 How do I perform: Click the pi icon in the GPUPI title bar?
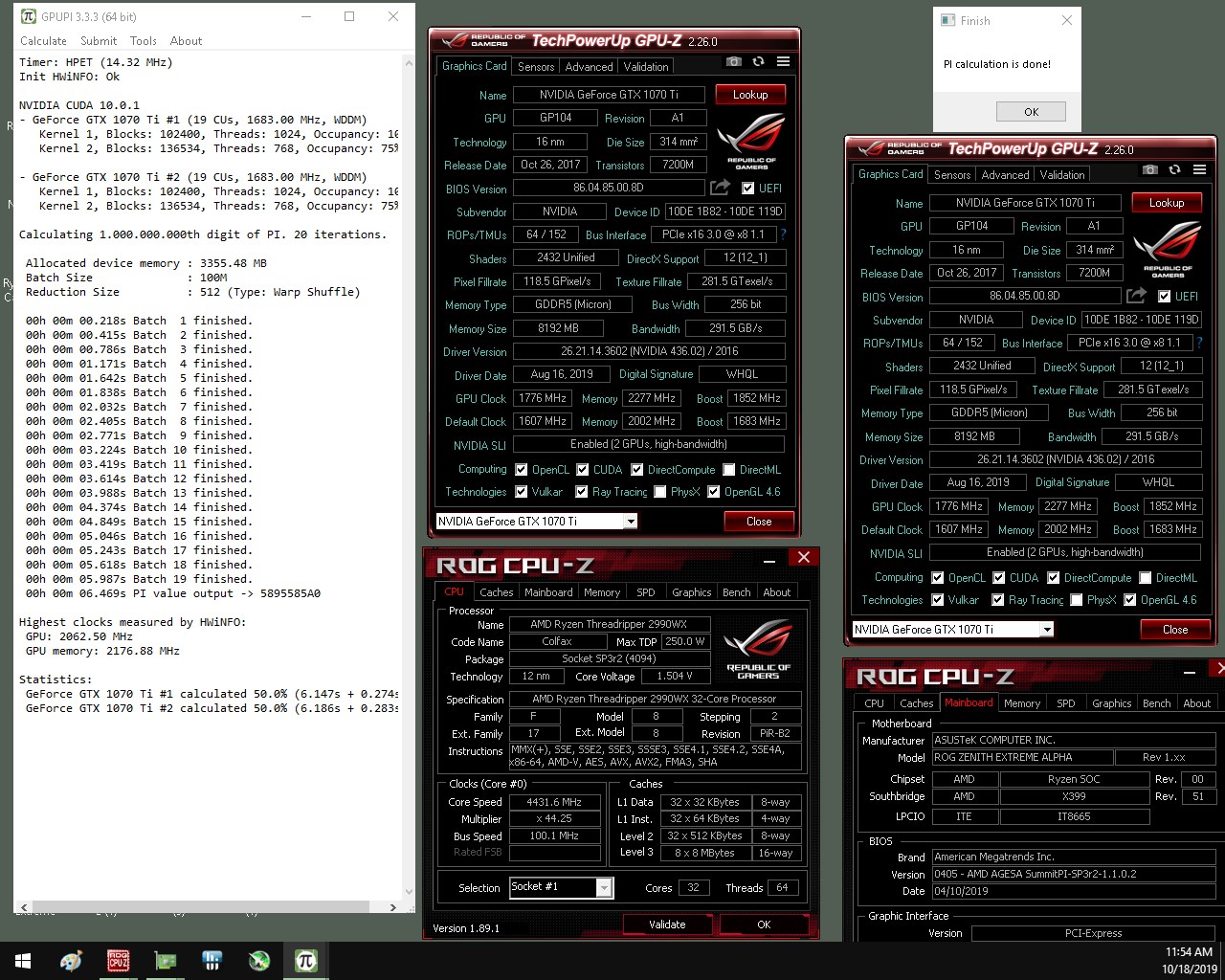click(x=29, y=16)
